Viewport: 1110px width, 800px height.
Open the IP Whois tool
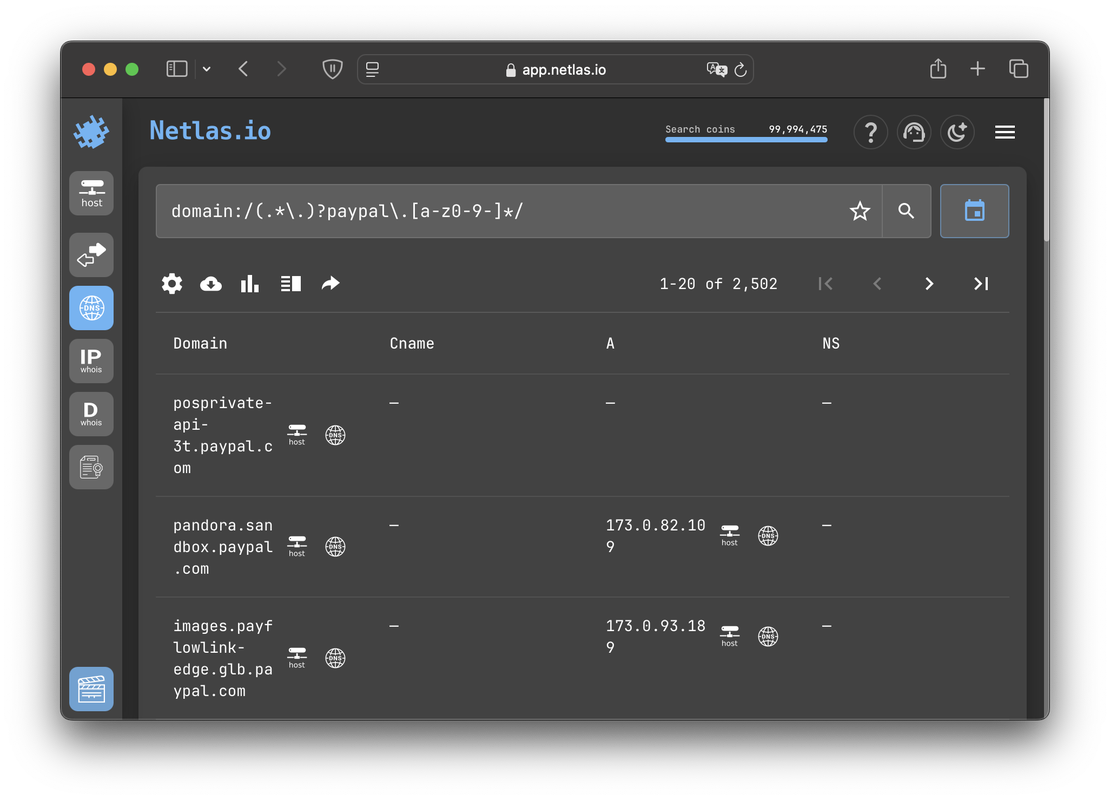coord(91,360)
